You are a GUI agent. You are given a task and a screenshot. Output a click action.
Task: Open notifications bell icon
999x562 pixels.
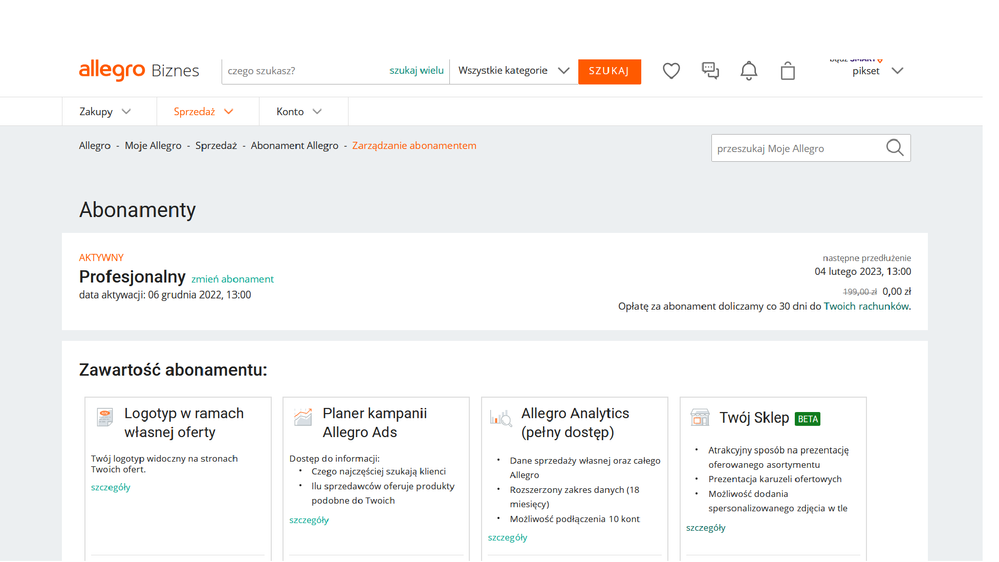point(749,71)
